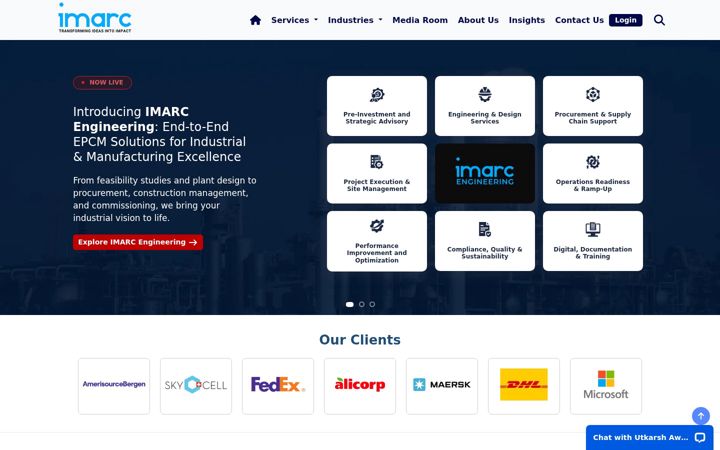Click the Compliance, Quality & Sustainability label
This screenshot has height=450, width=720.
tap(484, 253)
